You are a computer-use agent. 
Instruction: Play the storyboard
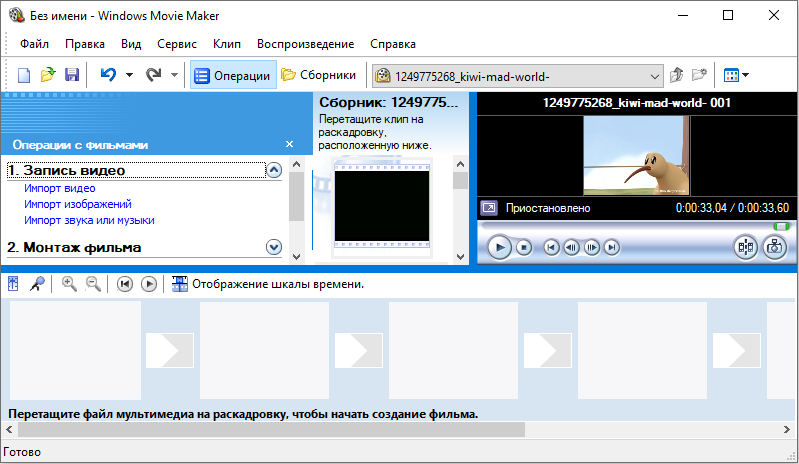[x=148, y=284]
